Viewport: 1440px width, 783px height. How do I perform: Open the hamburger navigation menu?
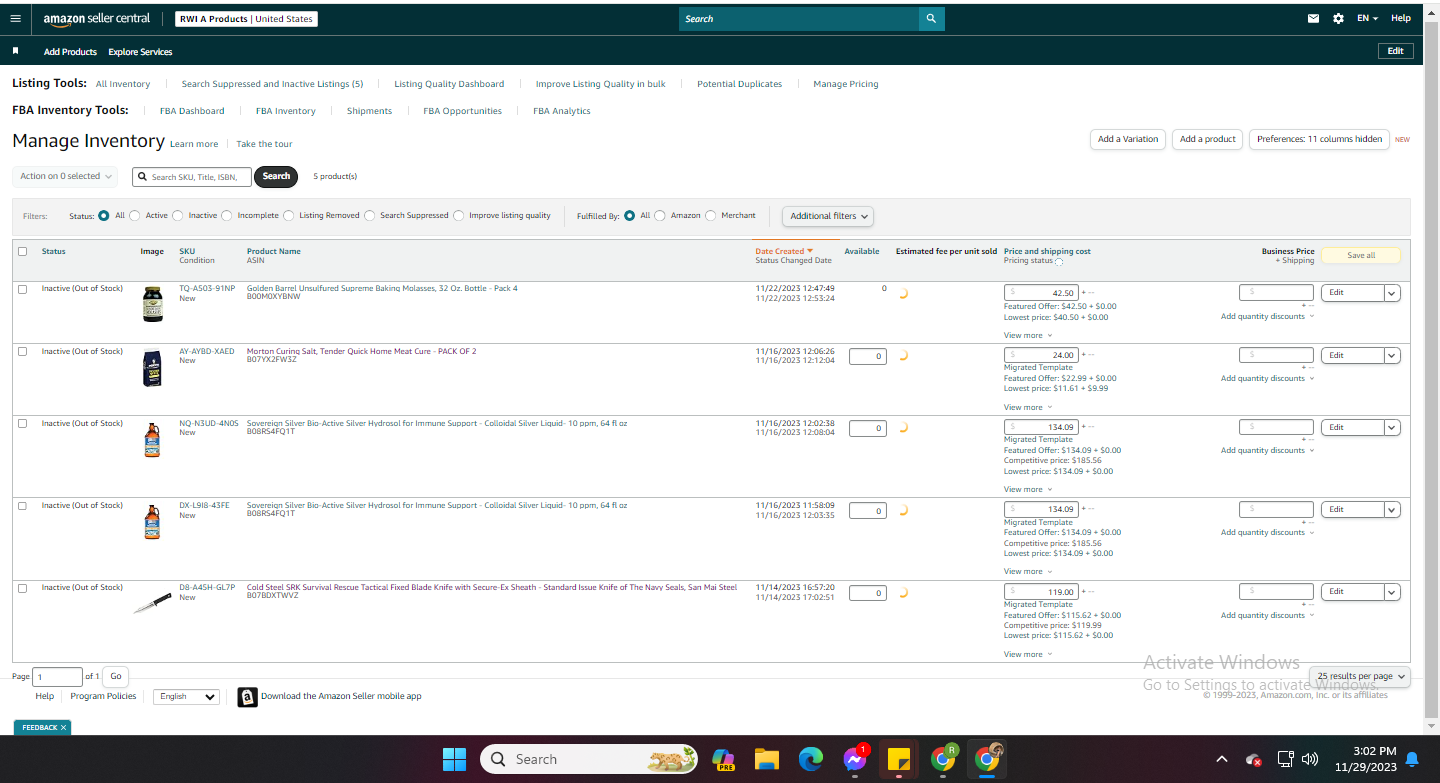(x=15, y=19)
